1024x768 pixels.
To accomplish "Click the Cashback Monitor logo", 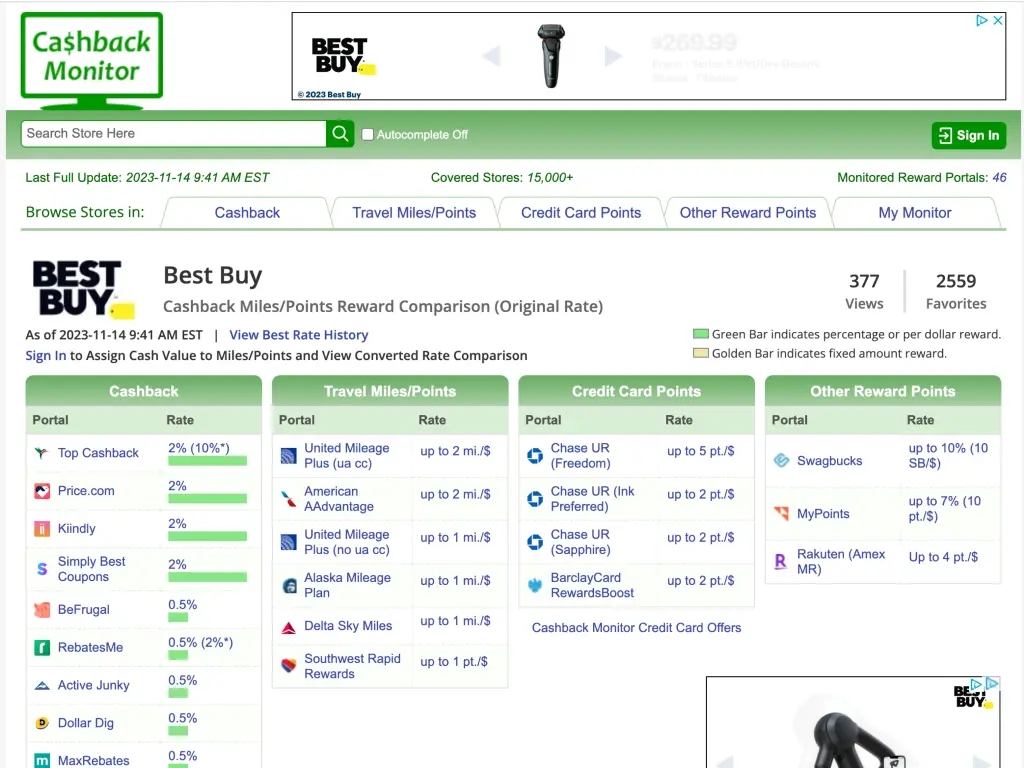I will pos(92,61).
